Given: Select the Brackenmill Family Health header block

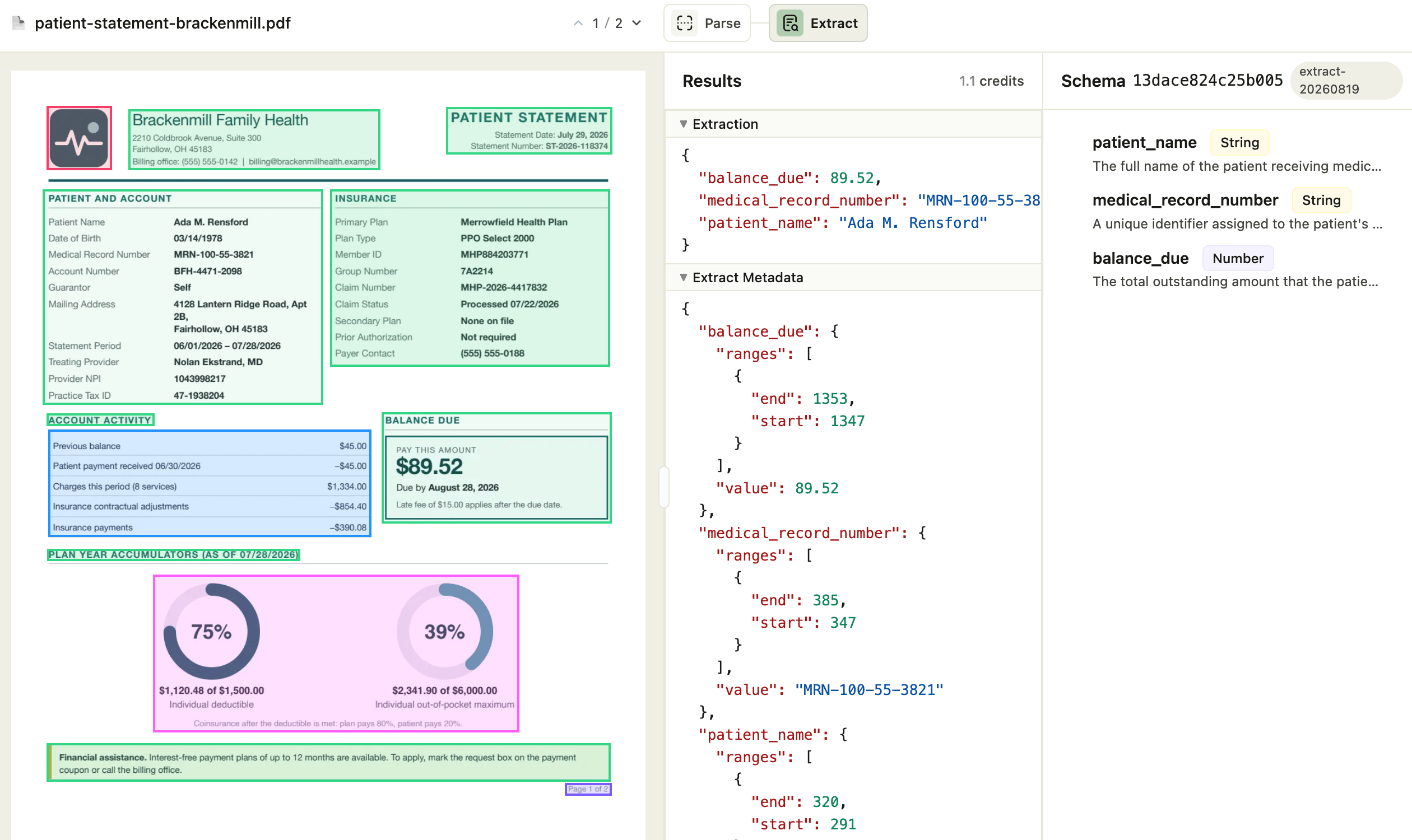Looking at the screenshot, I should (x=254, y=139).
